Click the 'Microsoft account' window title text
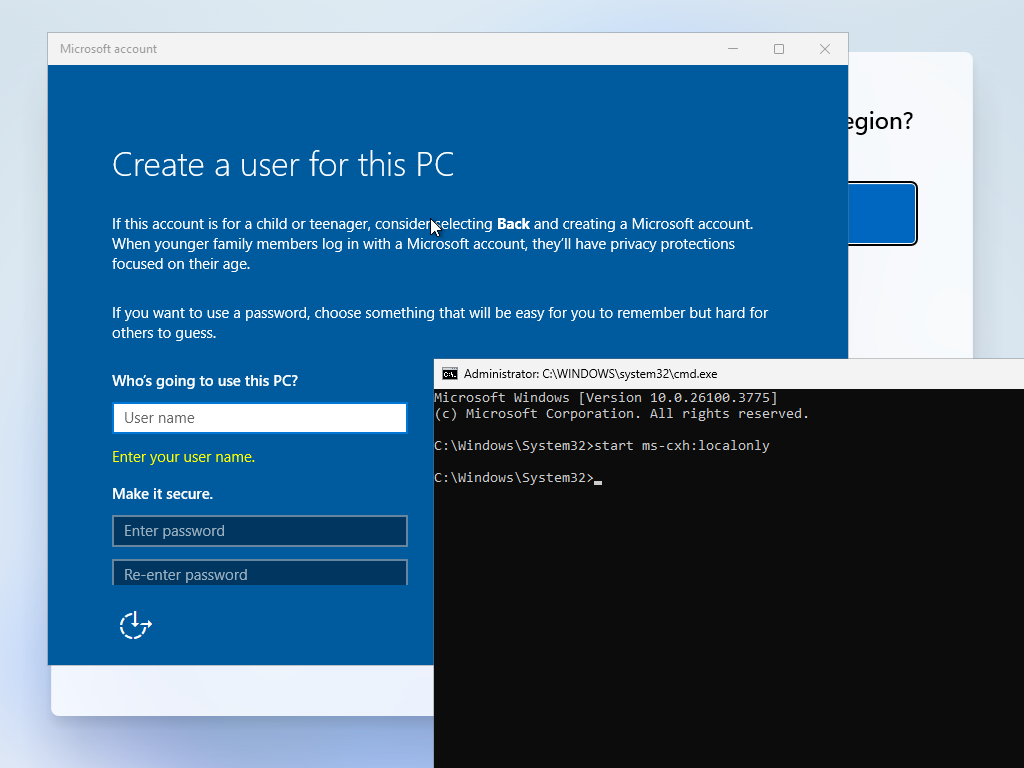Screen dimensions: 1024x768 pyautogui.click(x=108, y=49)
